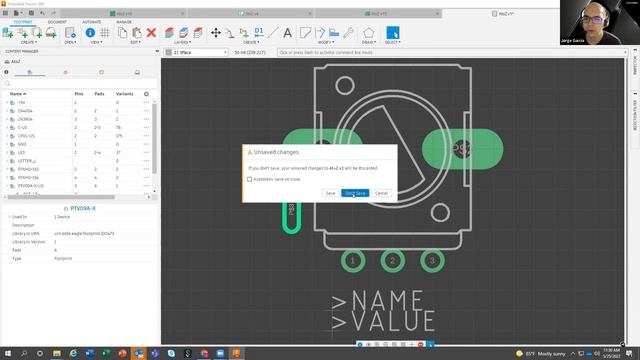This screenshot has width=640, height=360.
Task: Click the fourth create package icon
Action: coord(51,33)
